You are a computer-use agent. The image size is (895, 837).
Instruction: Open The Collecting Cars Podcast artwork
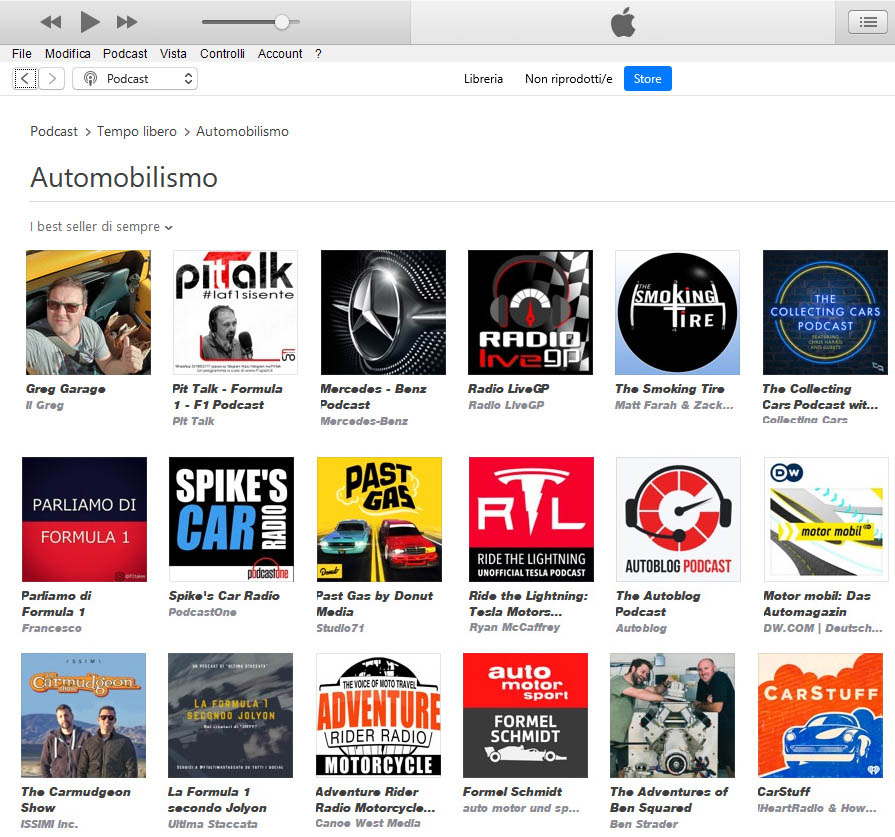coord(825,312)
